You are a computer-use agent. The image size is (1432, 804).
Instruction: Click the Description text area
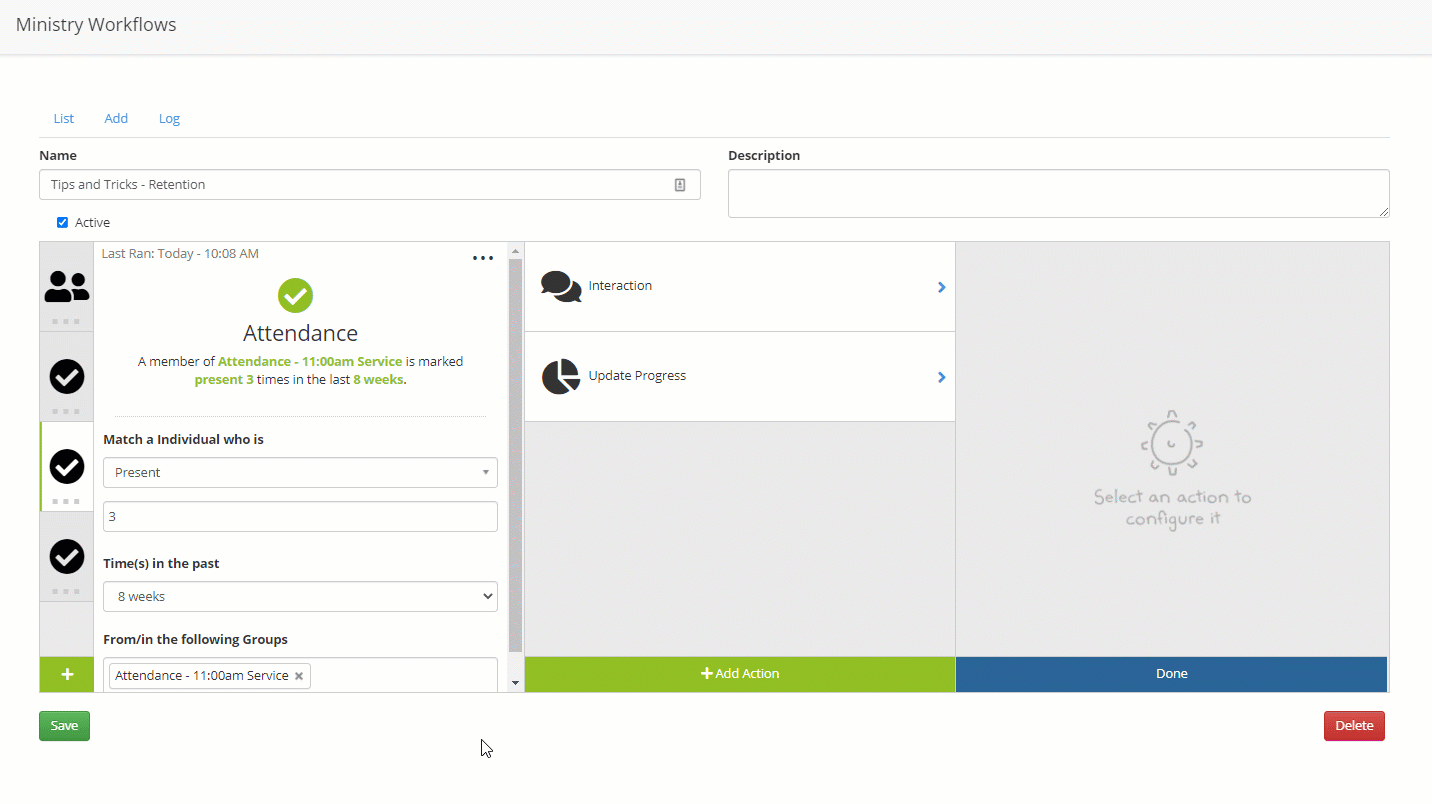[1058, 193]
